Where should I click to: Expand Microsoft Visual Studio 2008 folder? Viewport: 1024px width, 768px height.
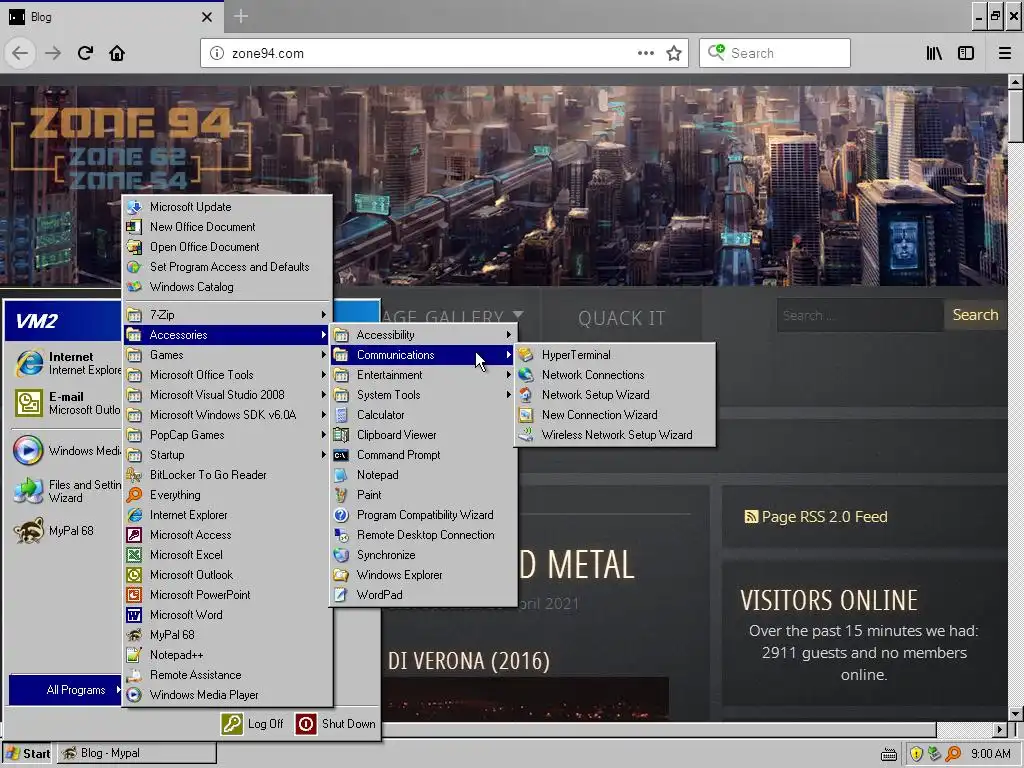227,394
